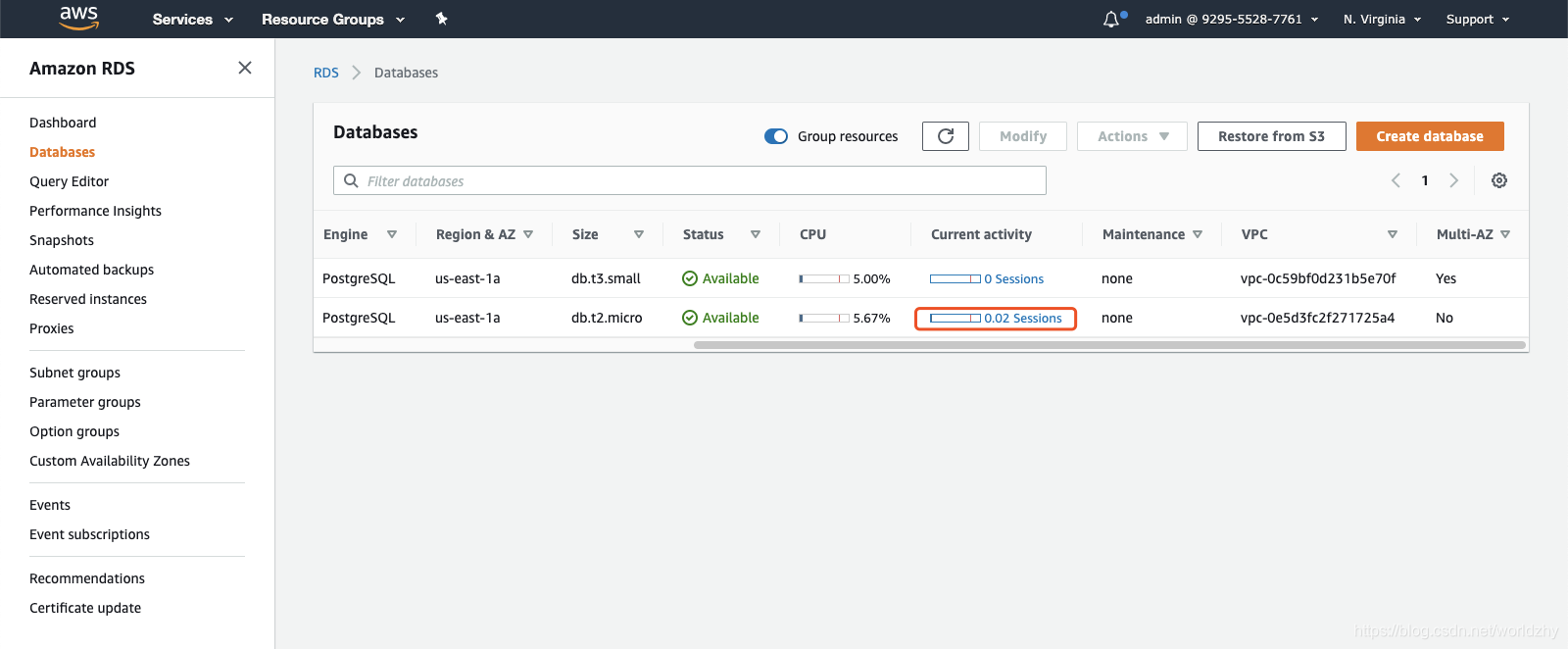
Task: Open Certificate update in the sidebar
Action: click(x=85, y=608)
